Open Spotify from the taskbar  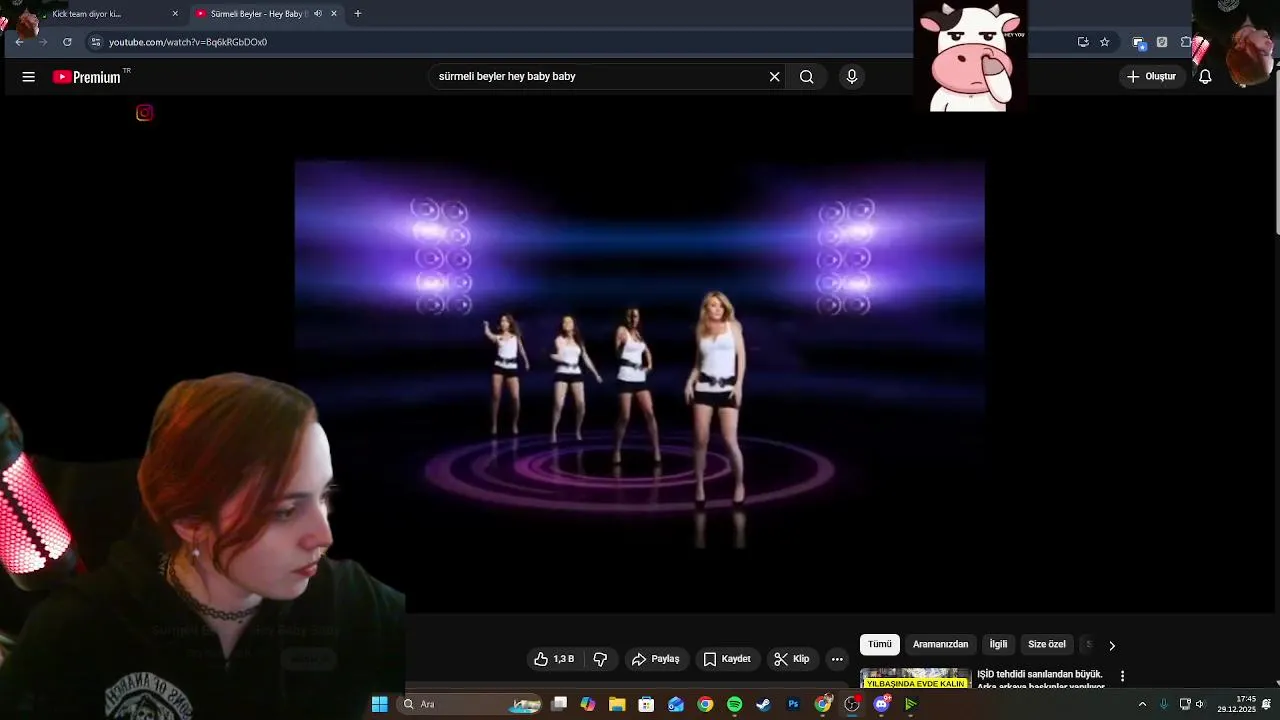click(734, 705)
